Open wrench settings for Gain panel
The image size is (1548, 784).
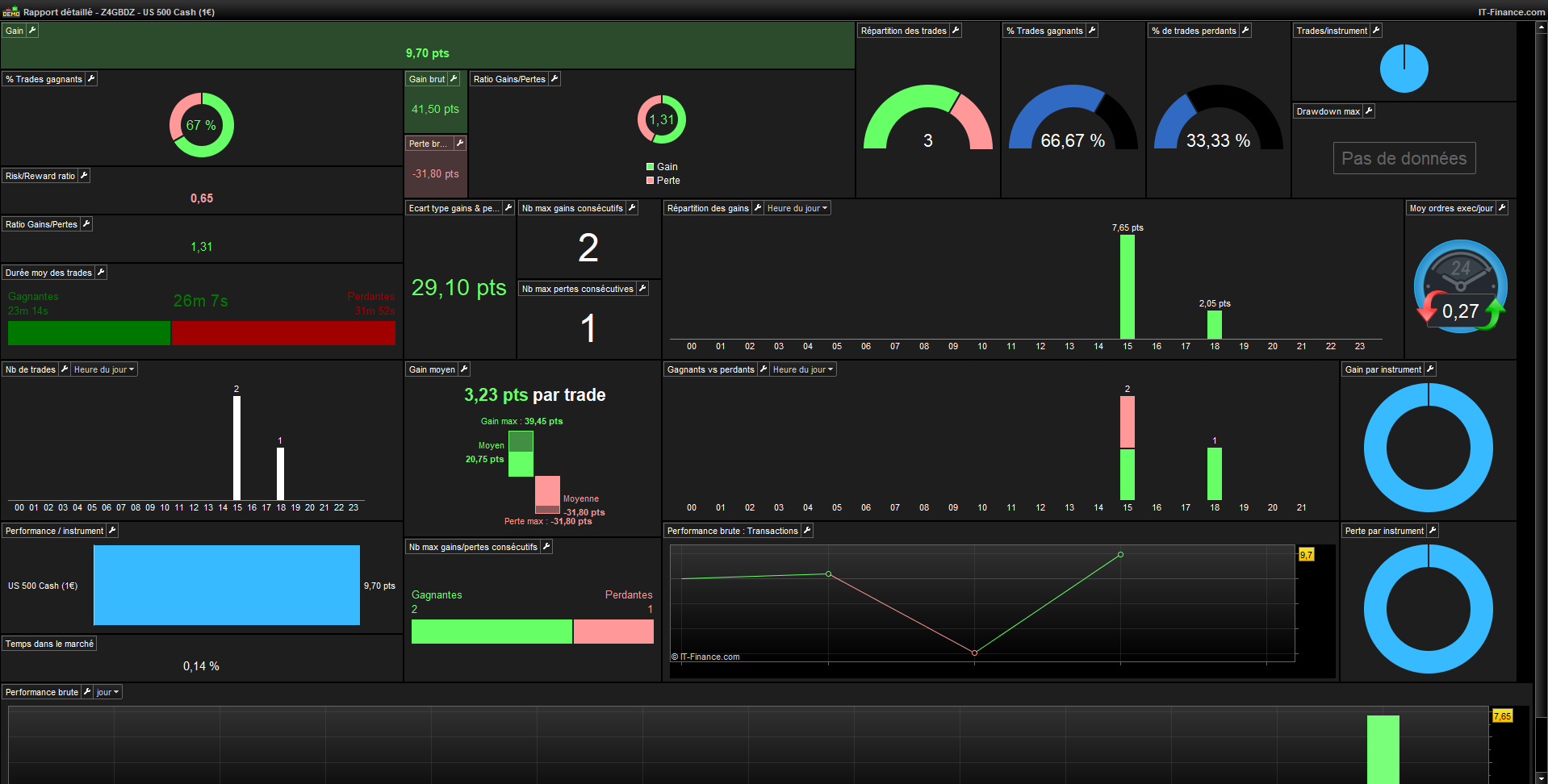coord(32,31)
